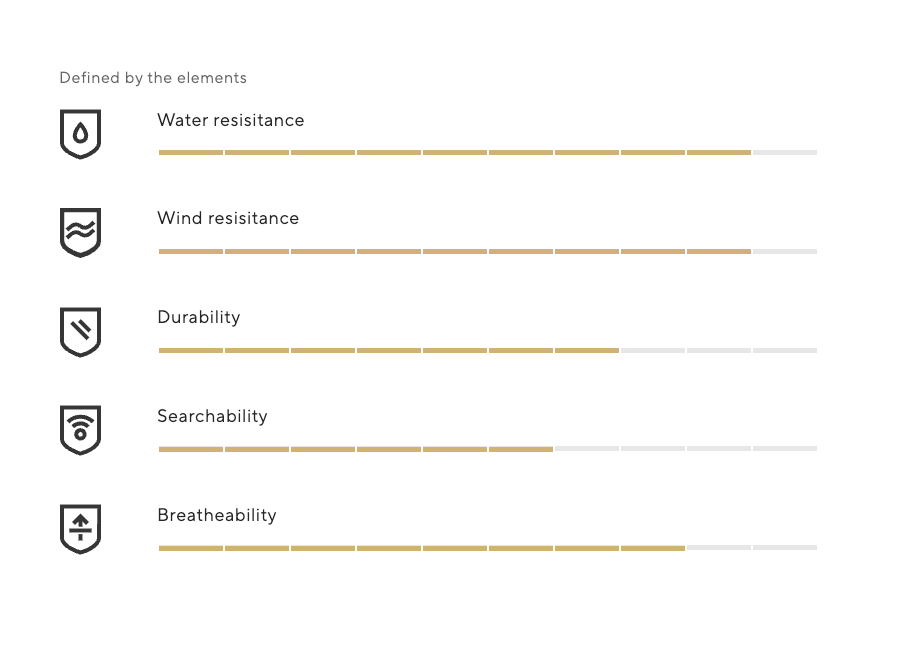The width and height of the screenshot is (919, 663).
Task: Click the Wind resisitance label
Action: click(x=228, y=218)
